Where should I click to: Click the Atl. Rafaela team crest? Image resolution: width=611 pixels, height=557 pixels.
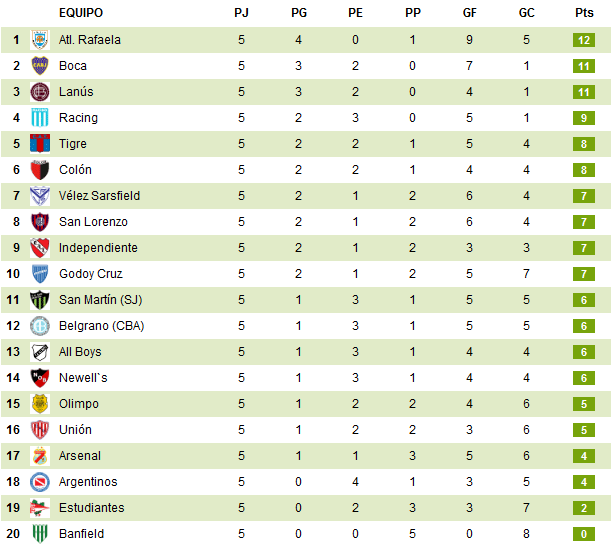click(40, 40)
